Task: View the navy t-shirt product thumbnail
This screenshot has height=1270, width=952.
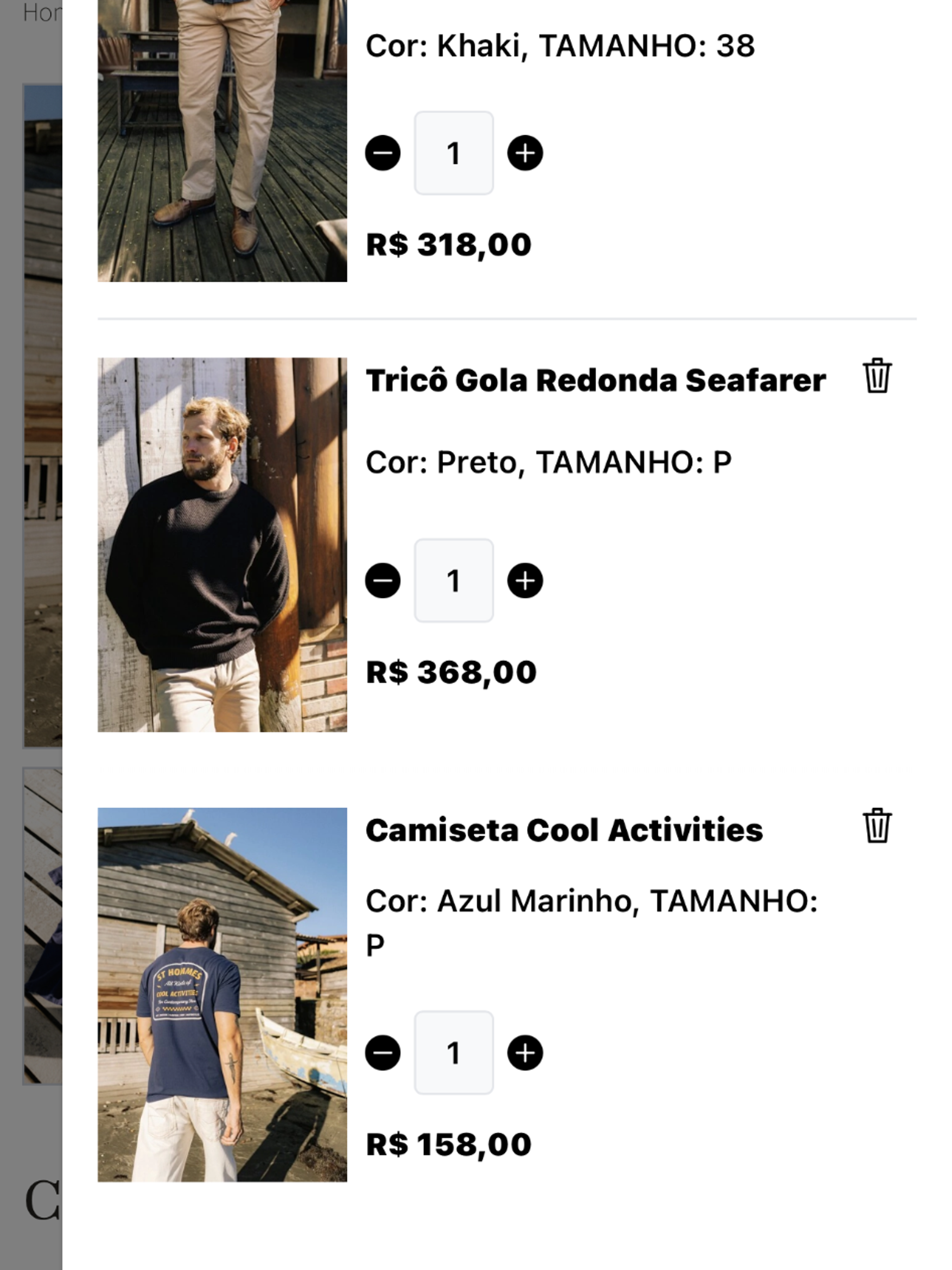Action: point(222,995)
